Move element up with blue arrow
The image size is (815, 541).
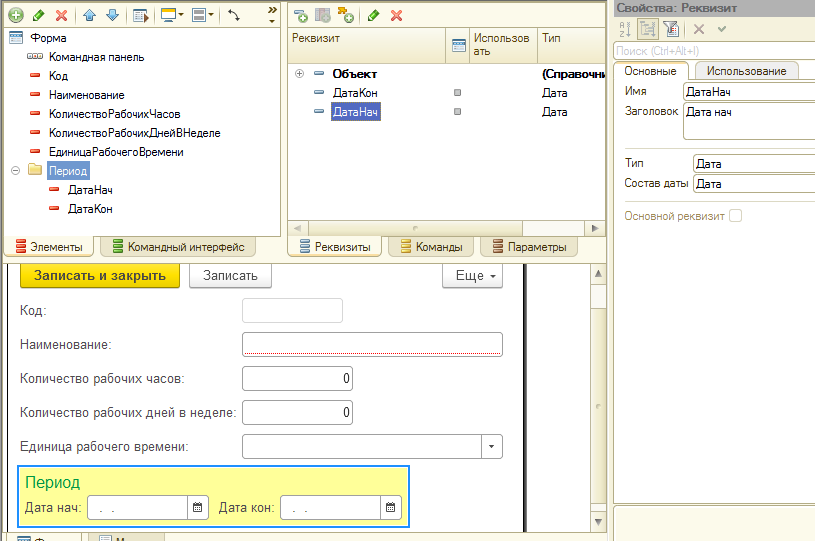click(x=90, y=15)
